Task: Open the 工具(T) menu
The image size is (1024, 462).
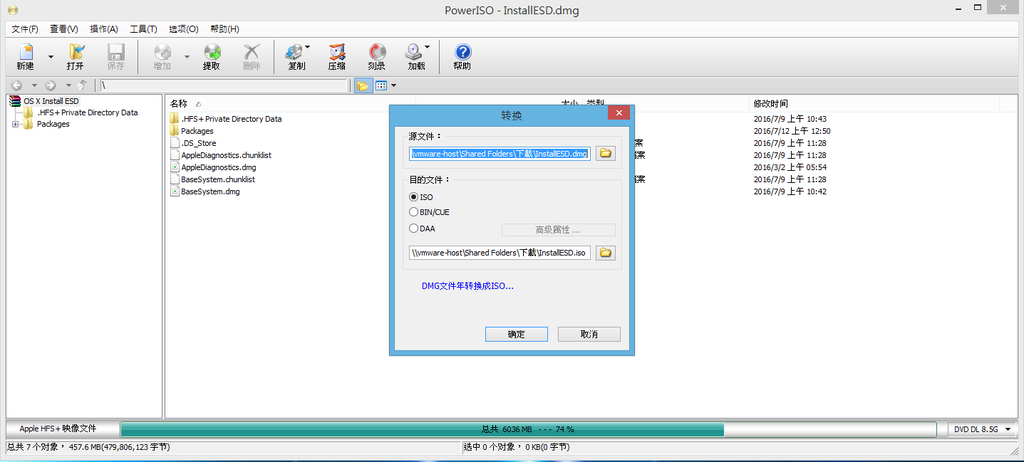Action: point(144,29)
